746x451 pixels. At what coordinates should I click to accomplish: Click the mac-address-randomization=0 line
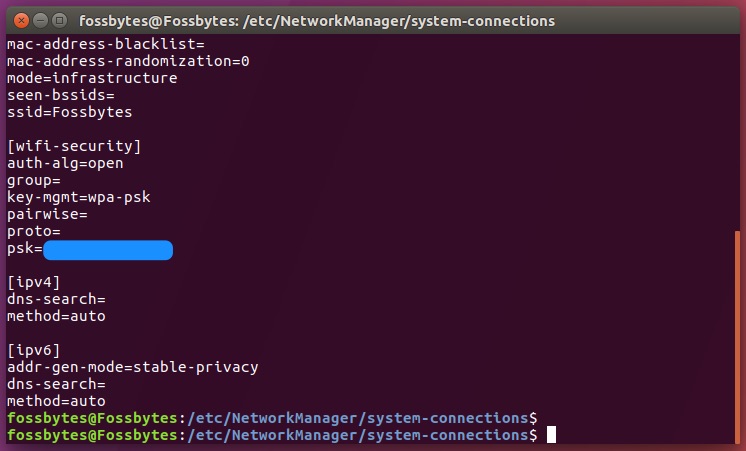[x=128, y=61]
